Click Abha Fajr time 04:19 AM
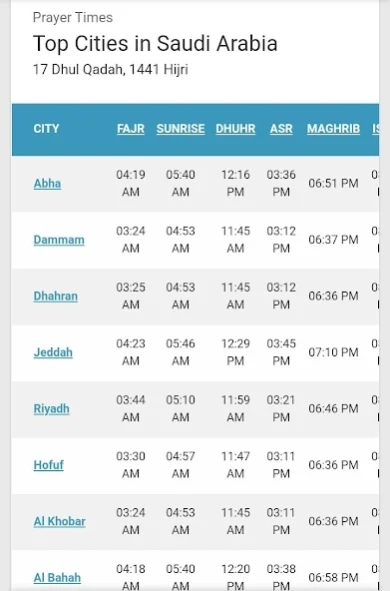Image resolution: width=390 pixels, height=591 pixels. pos(130,184)
